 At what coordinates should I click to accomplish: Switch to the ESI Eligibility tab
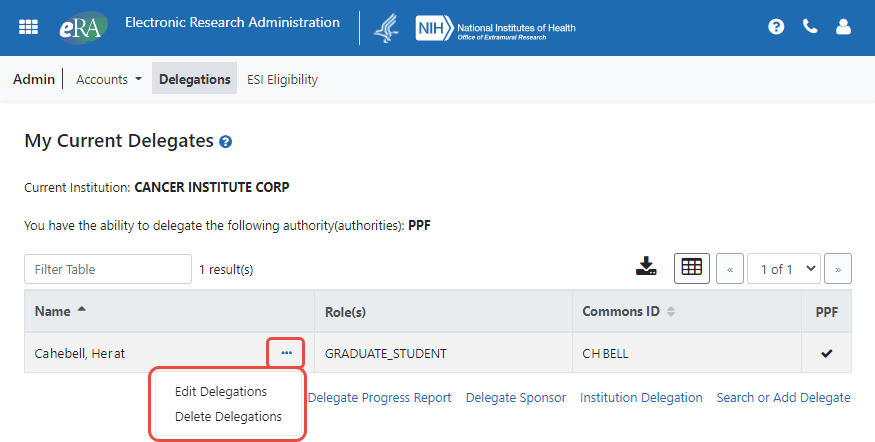click(282, 79)
